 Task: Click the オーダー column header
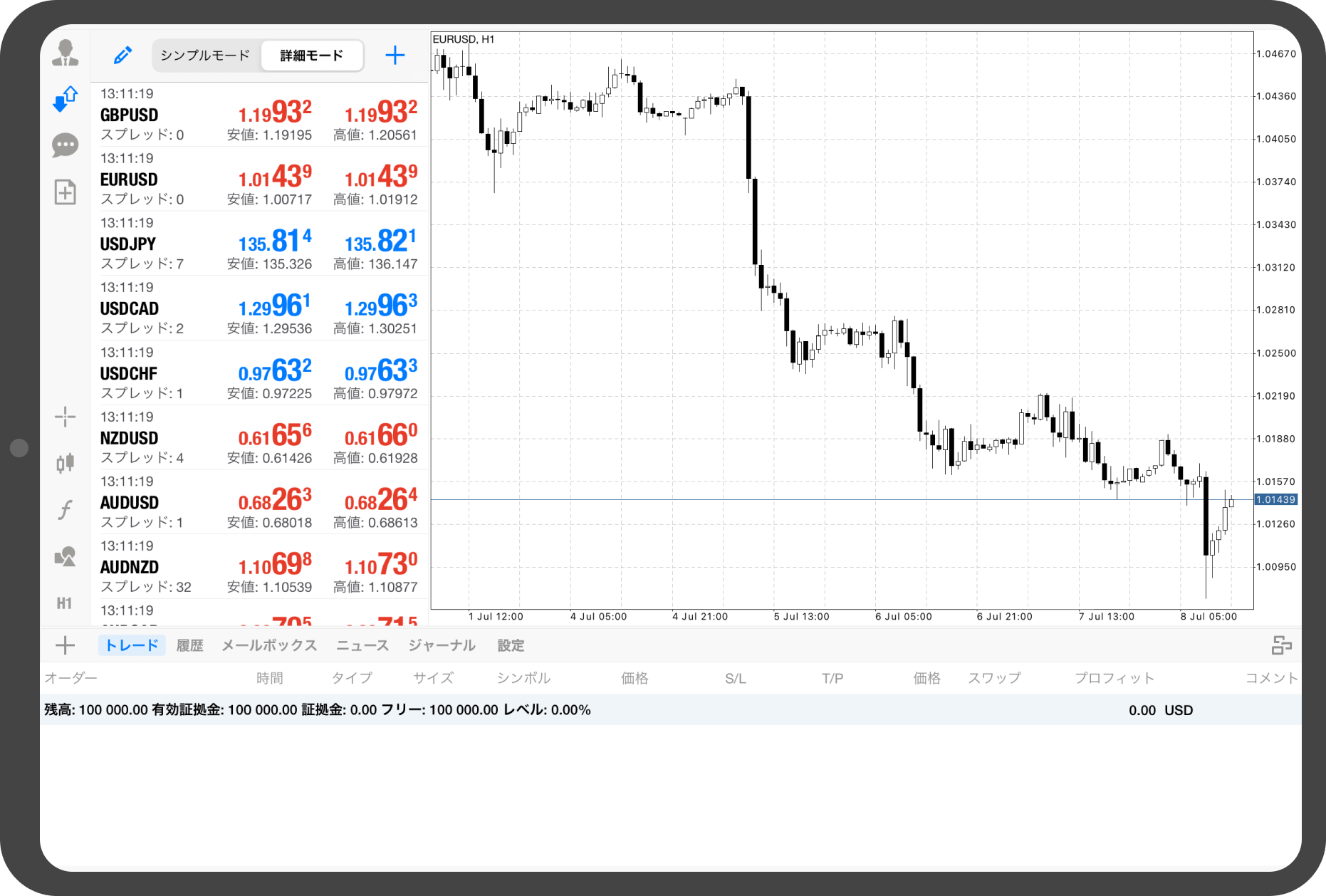(71, 678)
